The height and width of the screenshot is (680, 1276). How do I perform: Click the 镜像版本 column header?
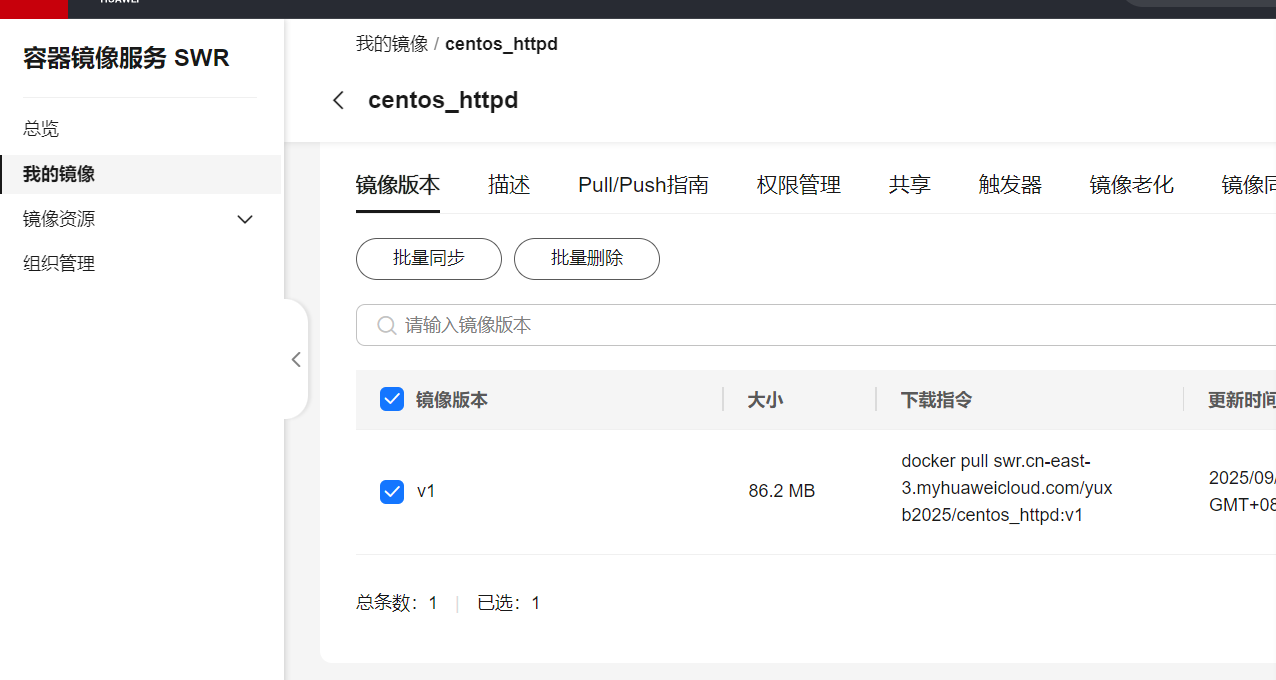click(x=452, y=400)
